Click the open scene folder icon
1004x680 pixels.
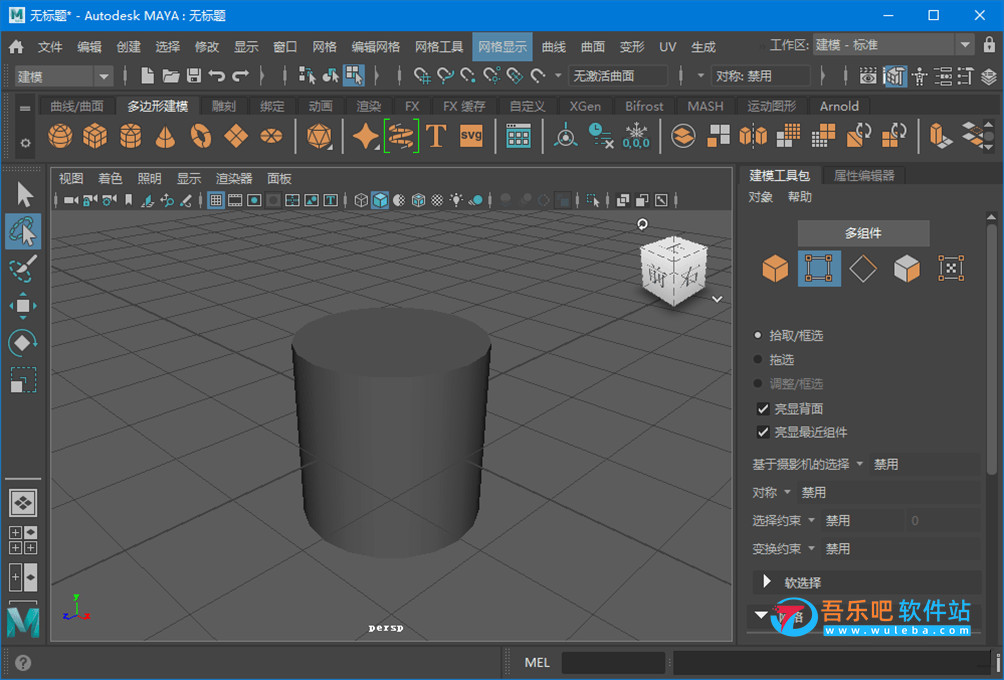point(170,76)
